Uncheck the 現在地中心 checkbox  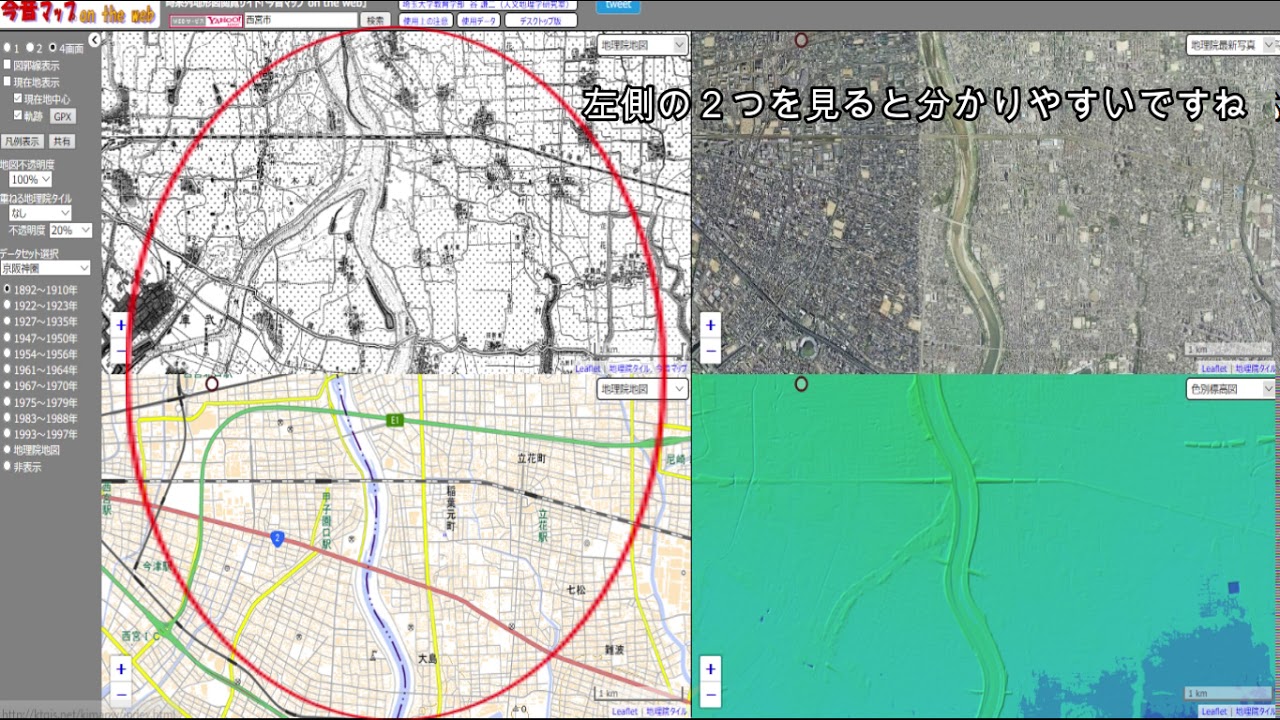pyautogui.click(x=18, y=99)
